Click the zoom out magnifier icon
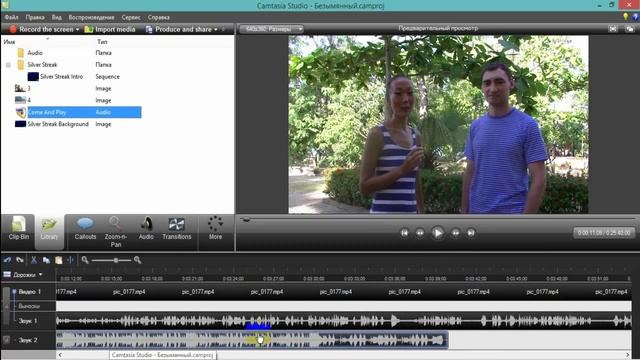The image size is (640, 360). (x=85, y=260)
